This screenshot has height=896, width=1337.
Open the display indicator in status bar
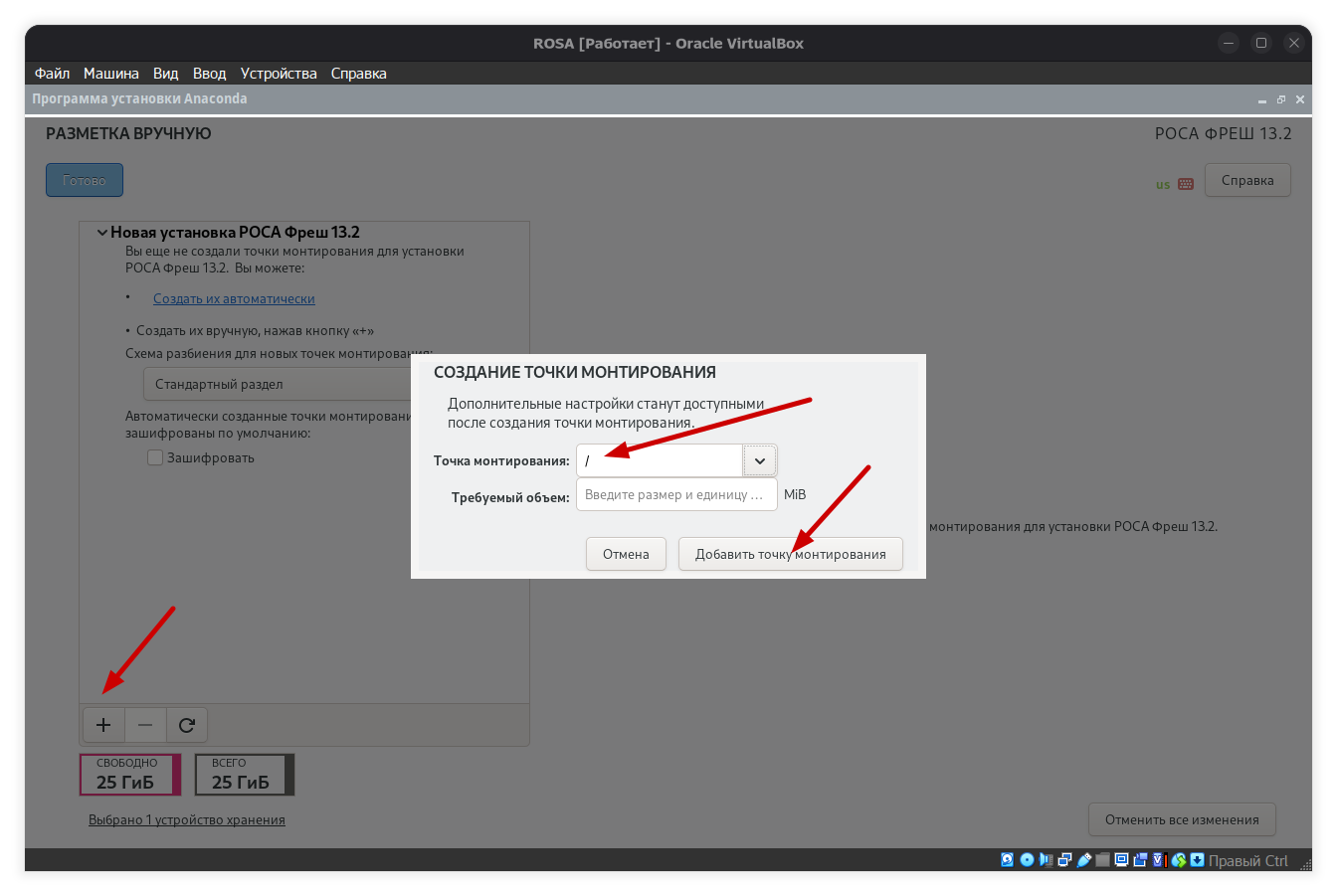pyautogui.click(x=1121, y=860)
